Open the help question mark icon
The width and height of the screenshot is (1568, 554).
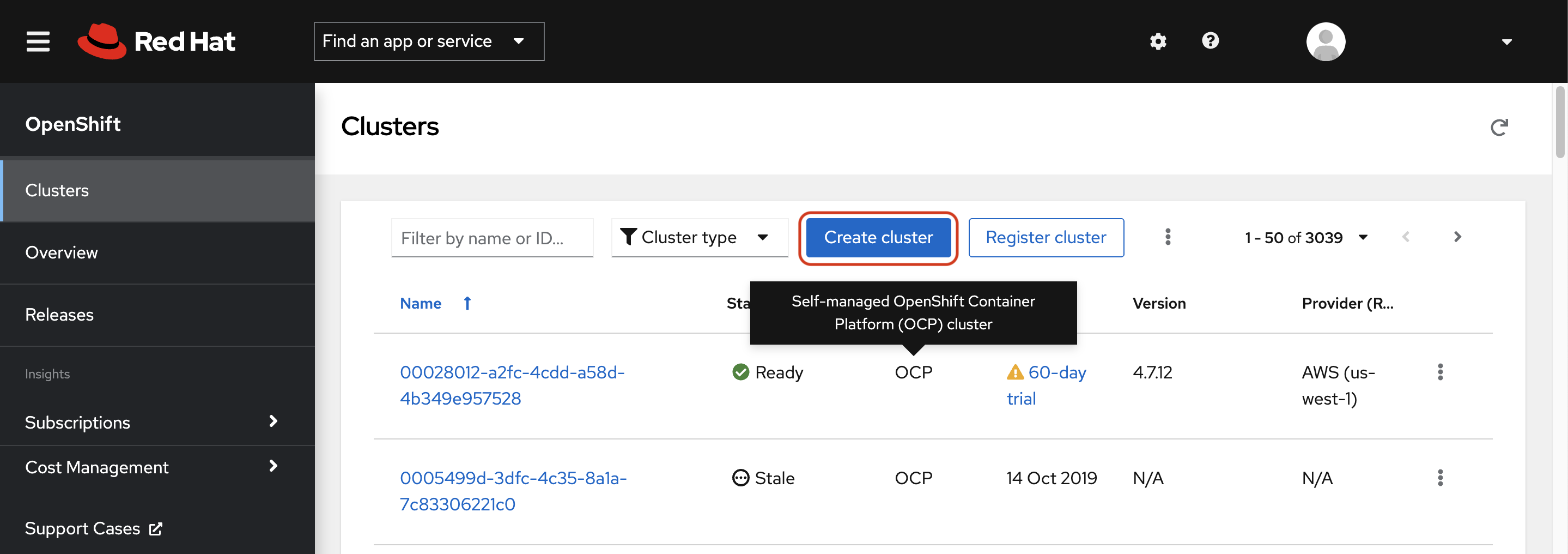pos(1210,41)
